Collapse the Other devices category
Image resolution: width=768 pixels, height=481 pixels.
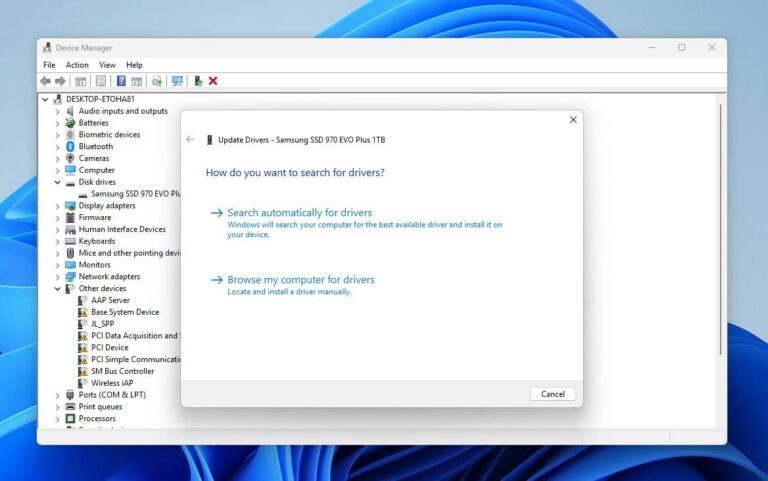(x=57, y=288)
